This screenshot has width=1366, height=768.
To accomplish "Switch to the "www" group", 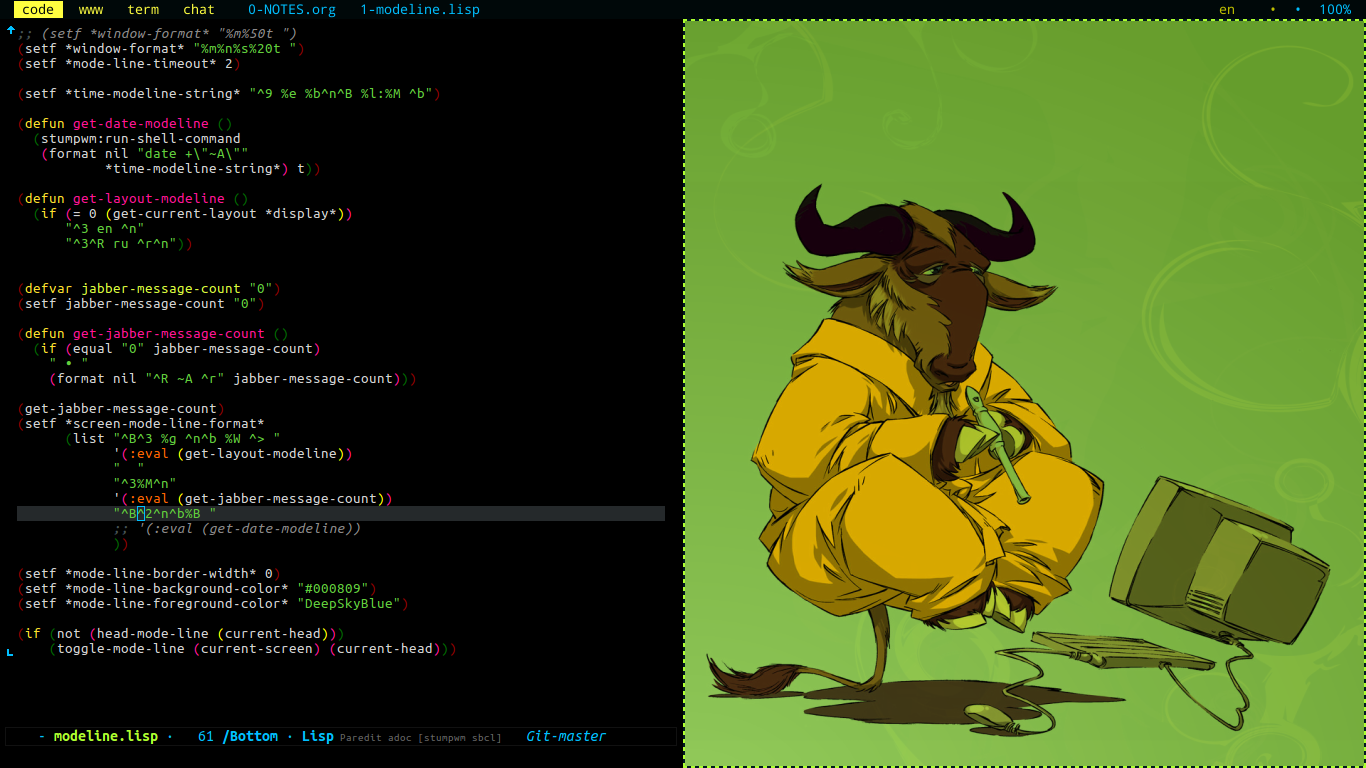I will [90, 9].
